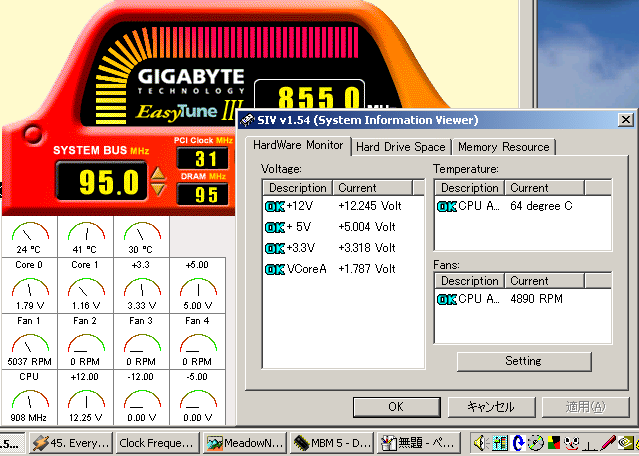639x456 pixels.
Task: Close the SIV window
Action: (626, 120)
